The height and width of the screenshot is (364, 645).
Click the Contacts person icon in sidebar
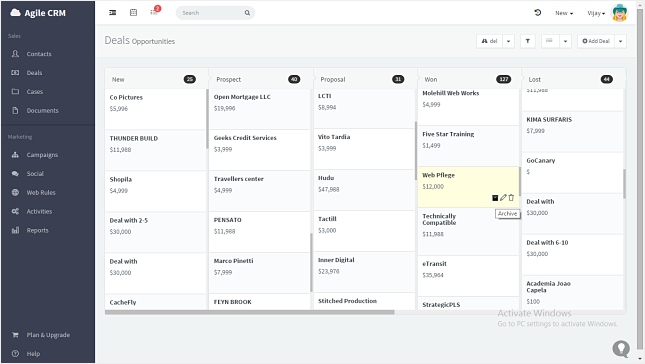15,53
